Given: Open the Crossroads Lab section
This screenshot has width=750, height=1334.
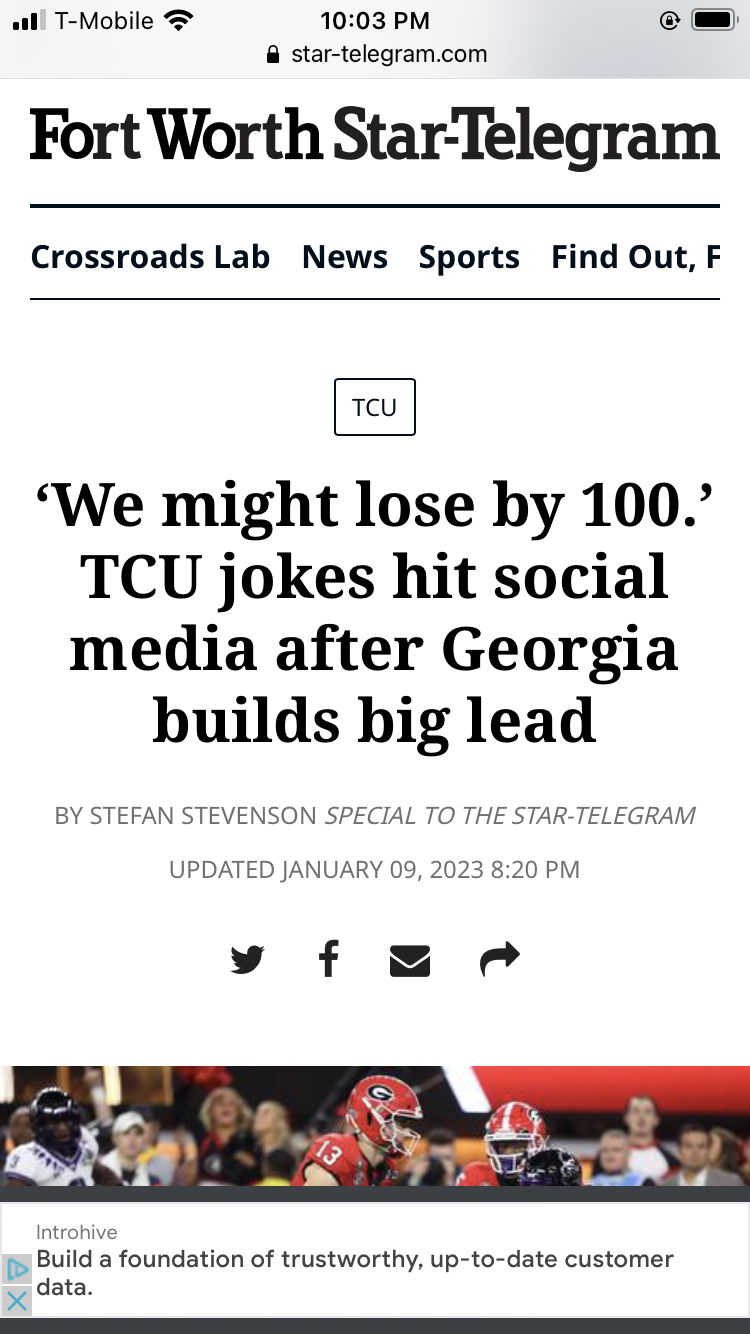Looking at the screenshot, I should coord(150,257).
